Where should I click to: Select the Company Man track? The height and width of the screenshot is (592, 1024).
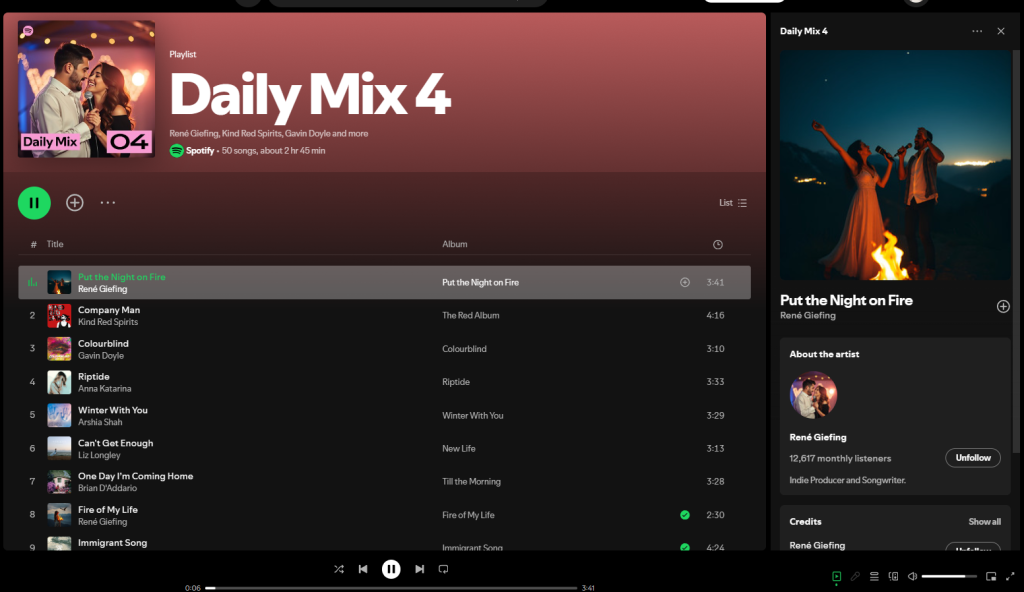pyautogui.click(x=384, y=316)
